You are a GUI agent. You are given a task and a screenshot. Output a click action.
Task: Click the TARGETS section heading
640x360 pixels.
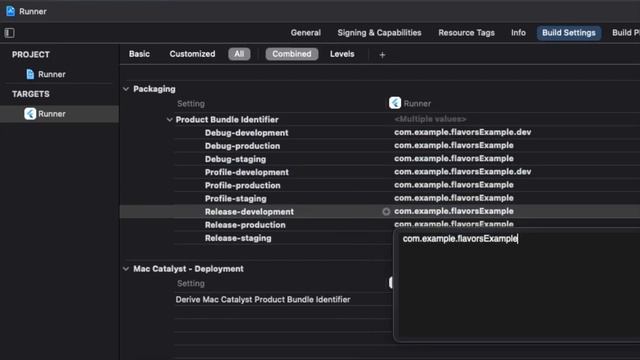[x=31, y=94]
